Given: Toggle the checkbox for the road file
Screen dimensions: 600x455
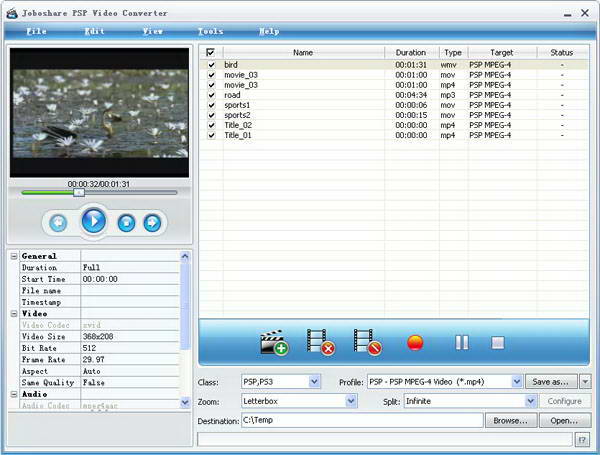Looking at the screenshot, I should point(211,94).
